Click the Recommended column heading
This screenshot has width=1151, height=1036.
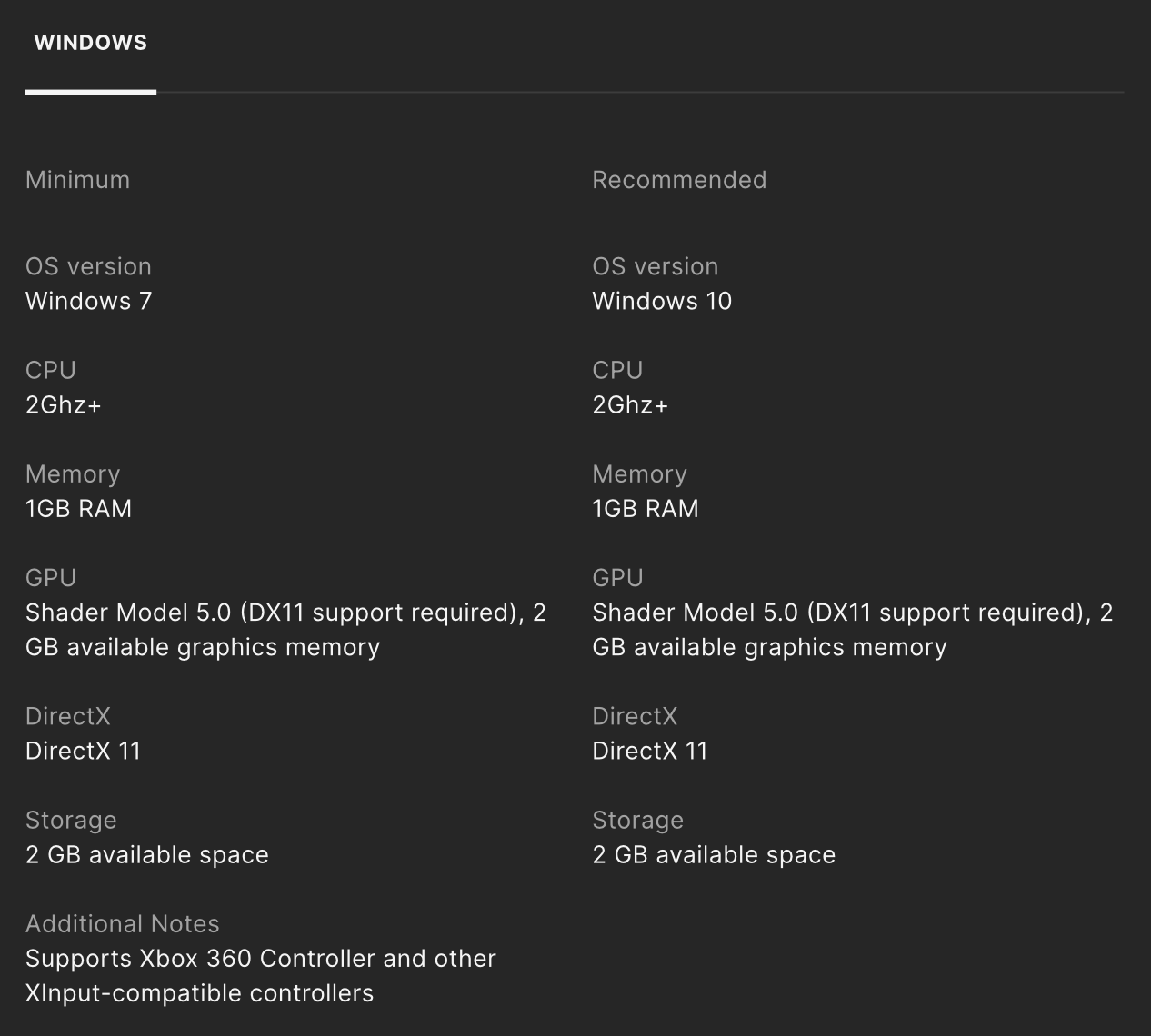pos(679,180)
